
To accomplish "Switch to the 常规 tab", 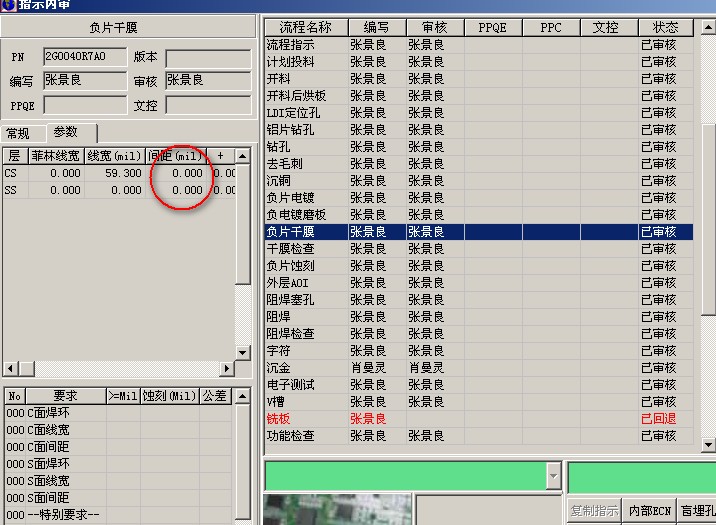I will point(19,133).
